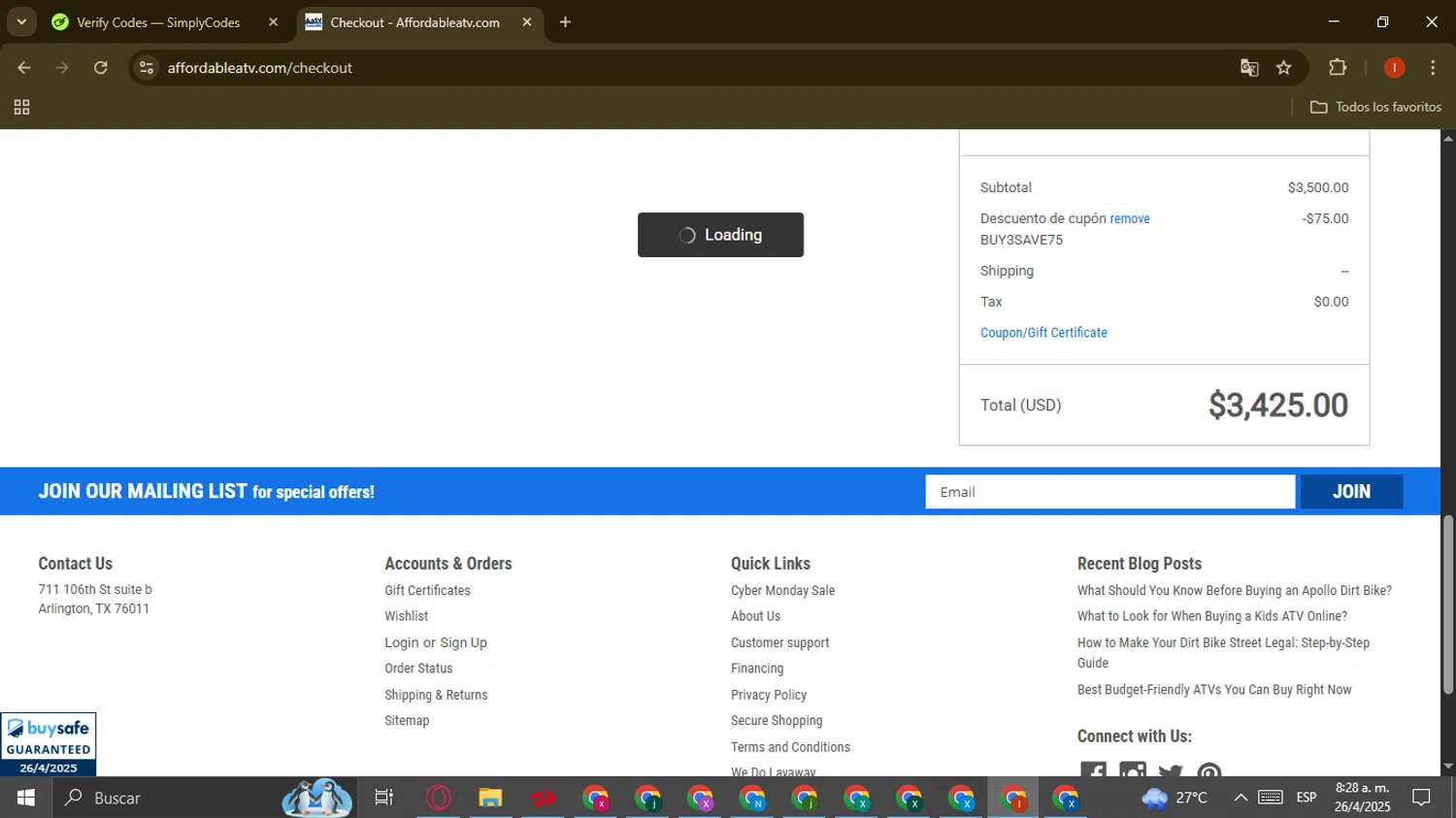Click the Sign Up link
1456x818 pixels.
(x=463, y=642)
